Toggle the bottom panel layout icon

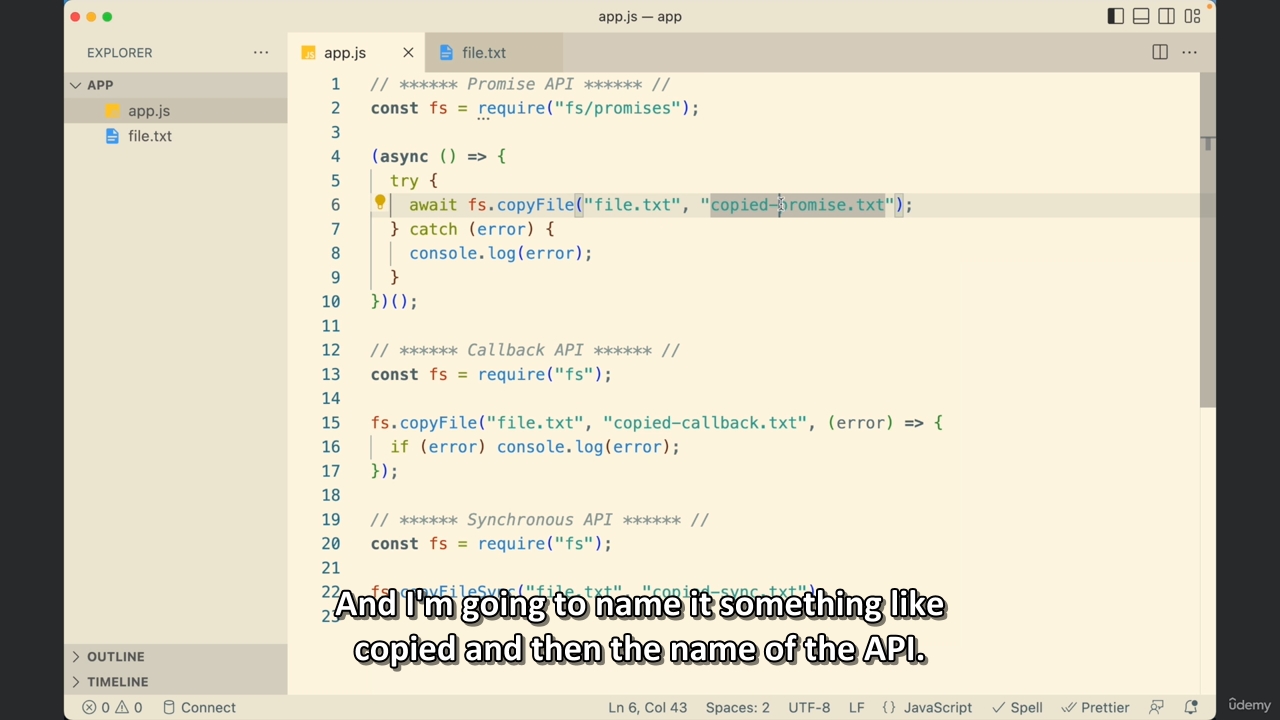1141,16
